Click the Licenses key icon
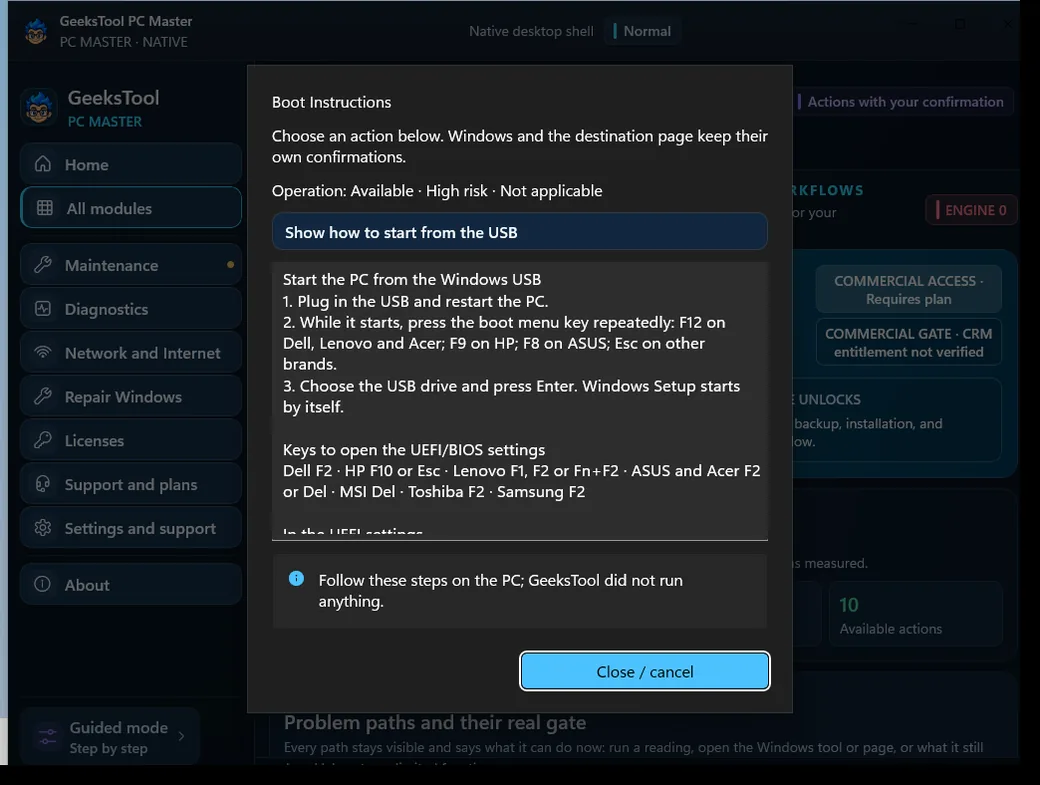This screenshot has height=785, width=1040. [43, 440]
